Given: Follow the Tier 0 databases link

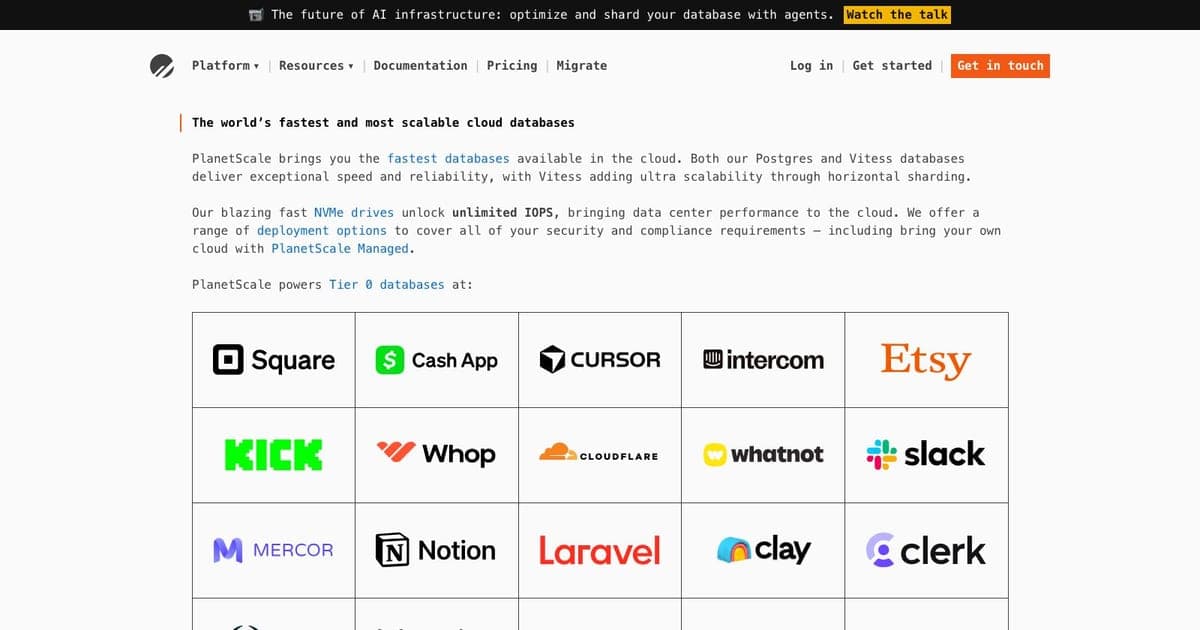Looking at the screenshot, I should 387,285.
